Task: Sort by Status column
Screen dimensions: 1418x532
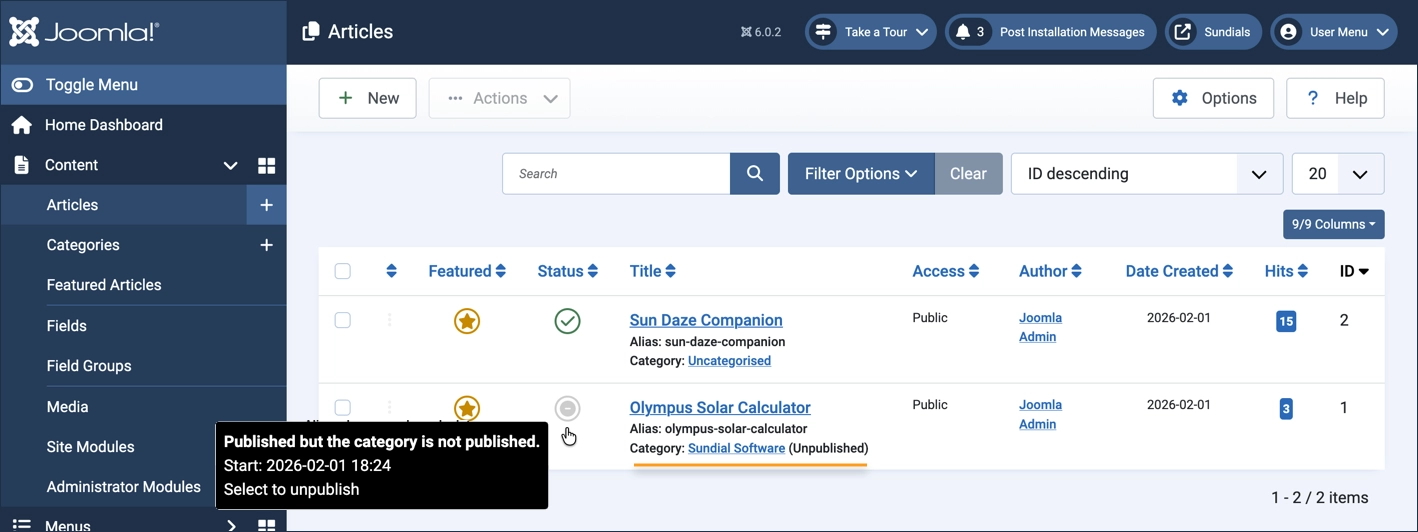Action: (x=567, y=271)
